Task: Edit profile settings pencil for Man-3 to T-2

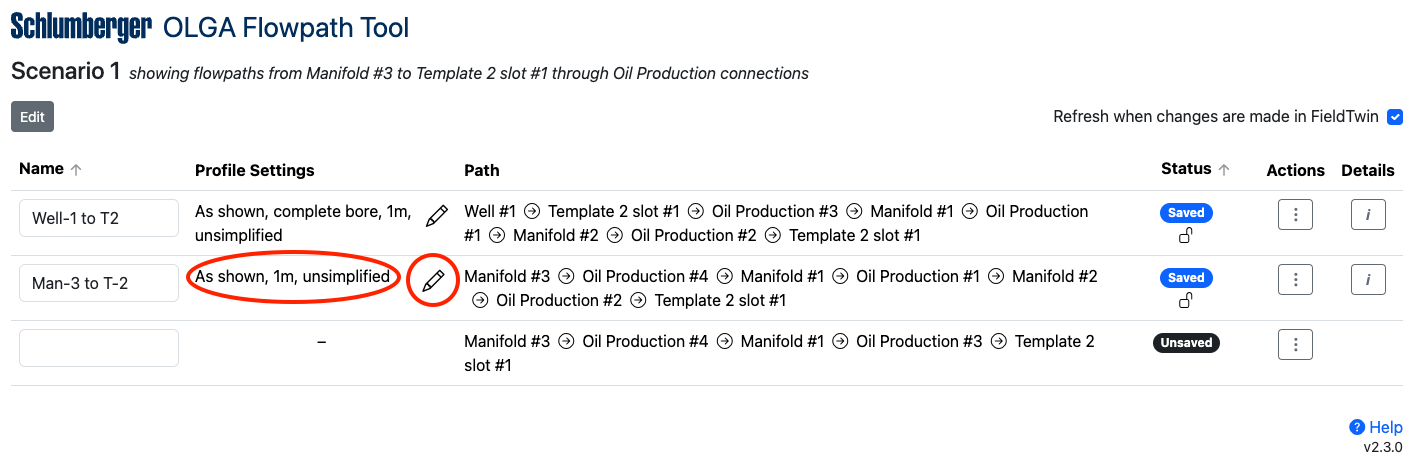Action: click(x=433, y=281)
